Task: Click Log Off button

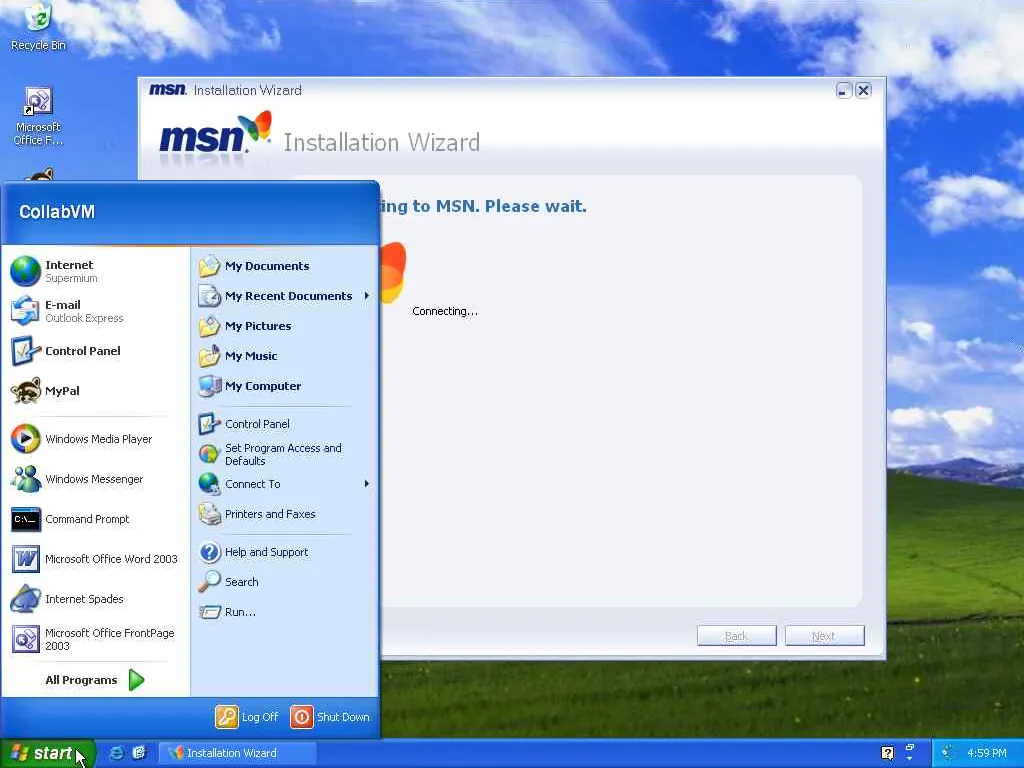Action: pos(248,717)
